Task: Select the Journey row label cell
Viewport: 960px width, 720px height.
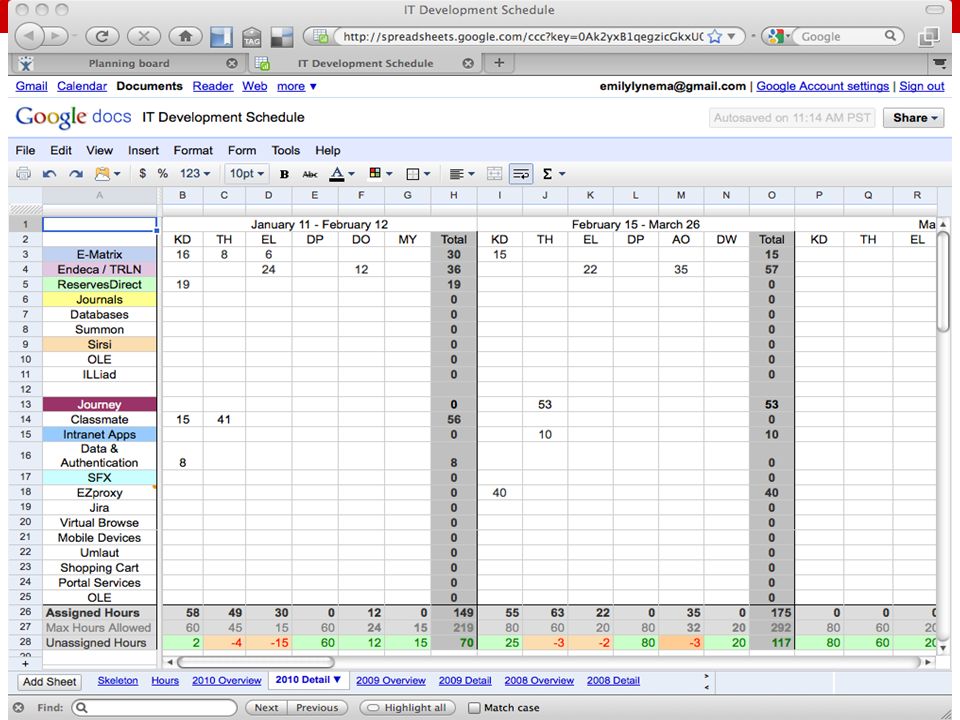Action: tap(99, 404)
